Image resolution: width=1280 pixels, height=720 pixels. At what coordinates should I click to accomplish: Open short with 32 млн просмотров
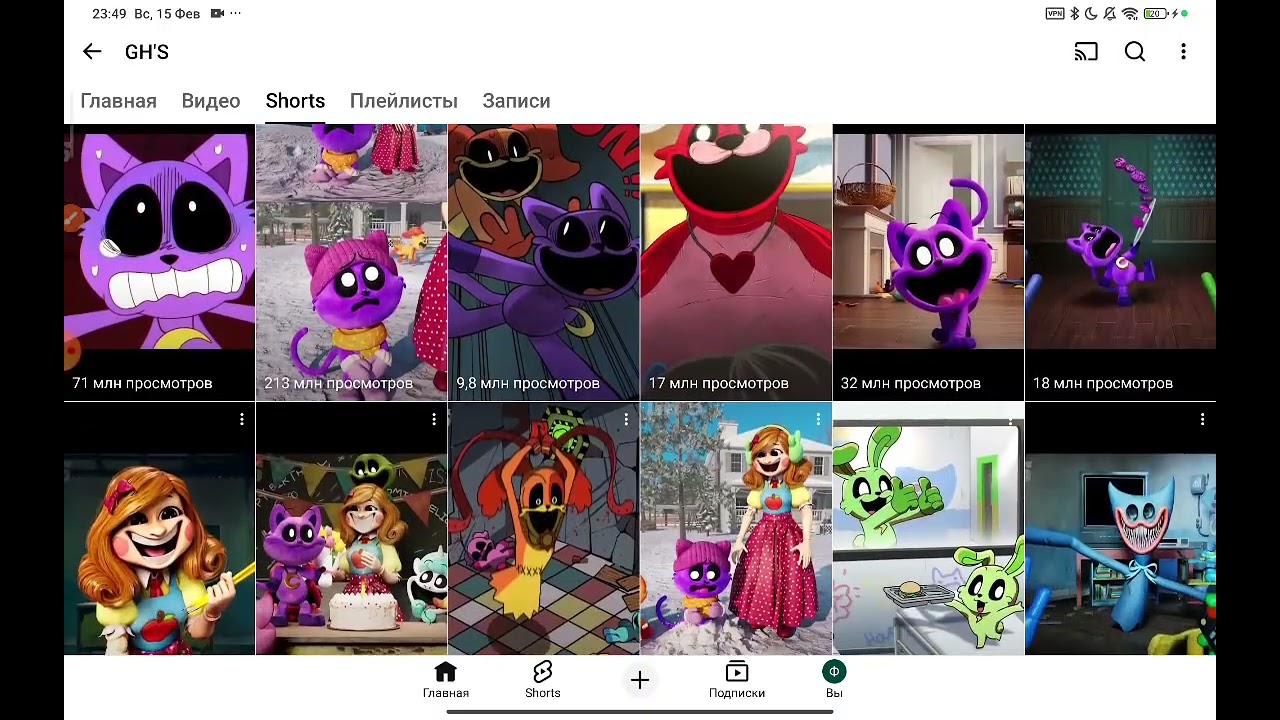928,262
